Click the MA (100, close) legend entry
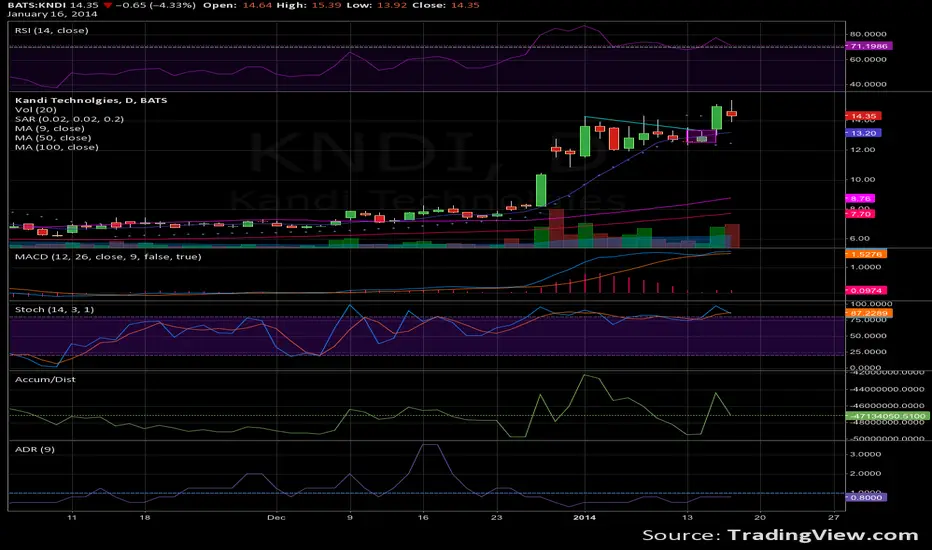 tap(56, 147)
